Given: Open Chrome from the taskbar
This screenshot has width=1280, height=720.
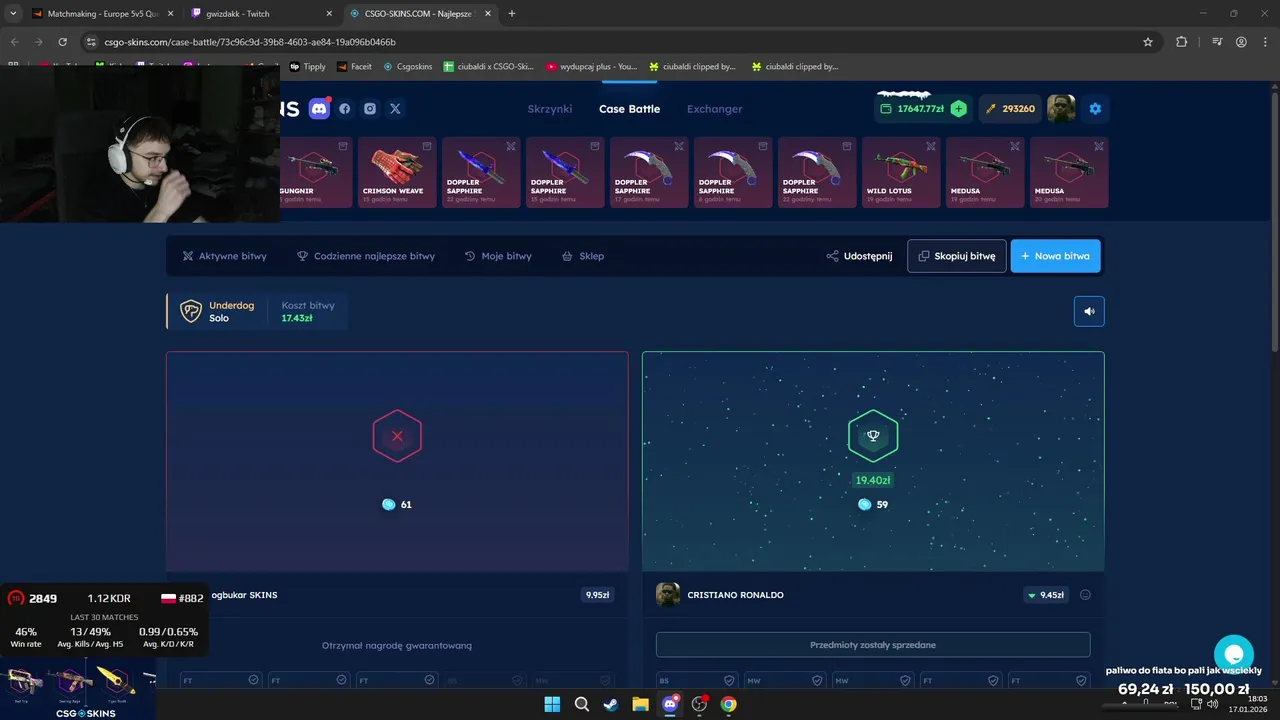Looking at the screenshot, I should click(729, 704).
